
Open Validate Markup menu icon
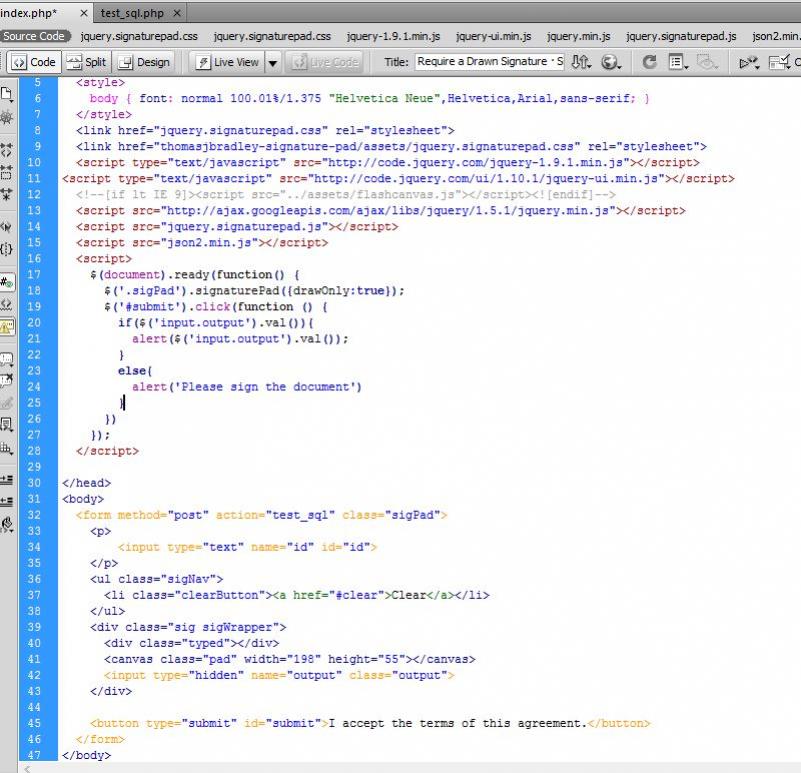click(749, 62)
